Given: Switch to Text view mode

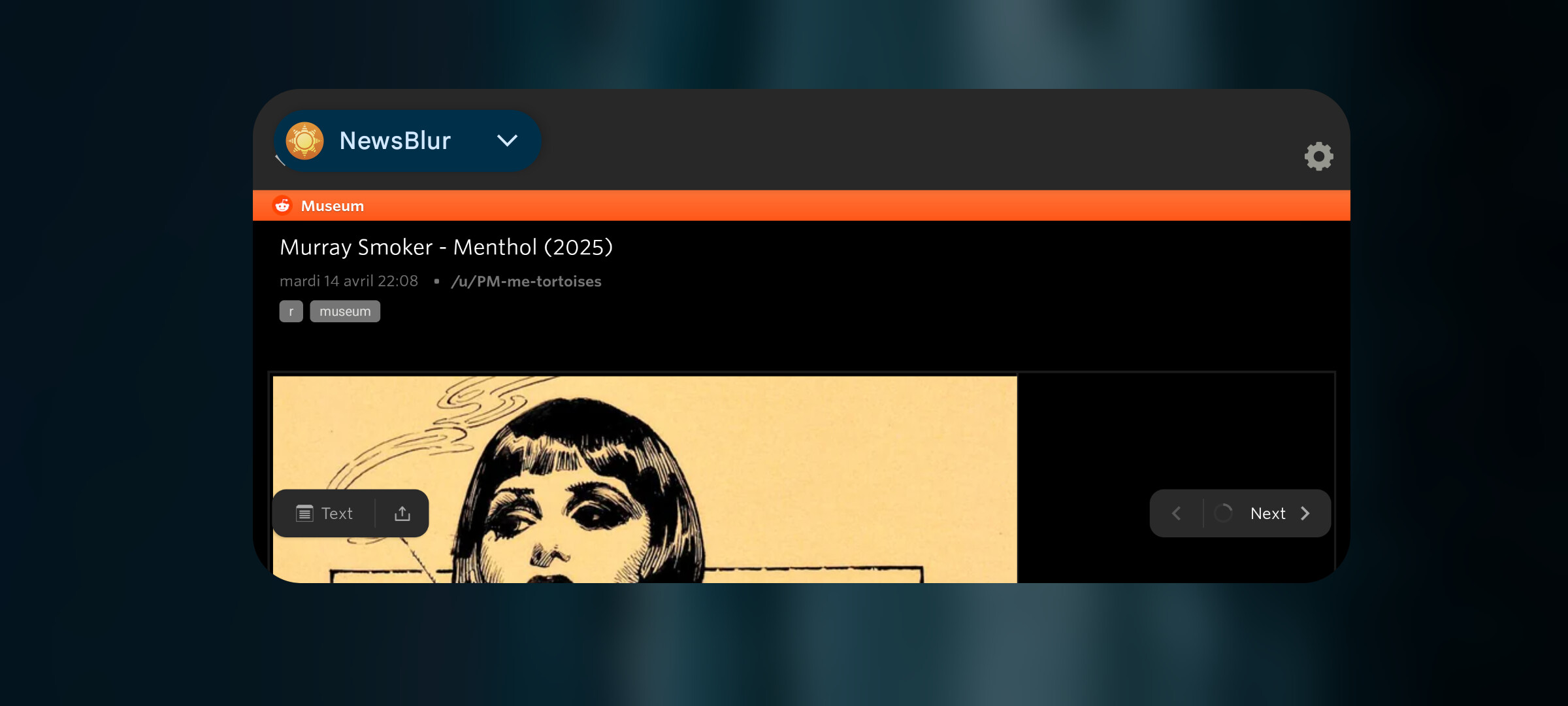Looking at the screenshot, I should (x=324, y=513).
